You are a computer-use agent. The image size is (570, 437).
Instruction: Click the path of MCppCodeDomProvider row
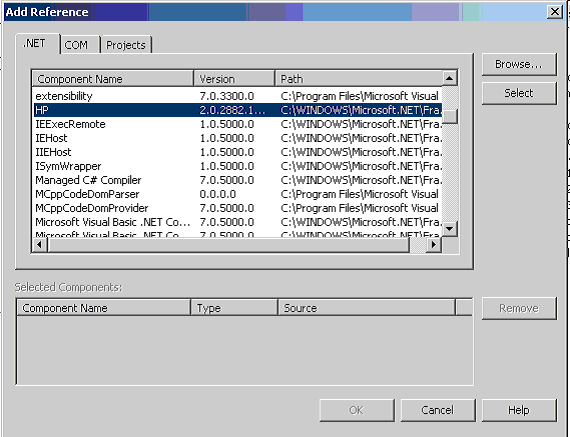(360, 208)
